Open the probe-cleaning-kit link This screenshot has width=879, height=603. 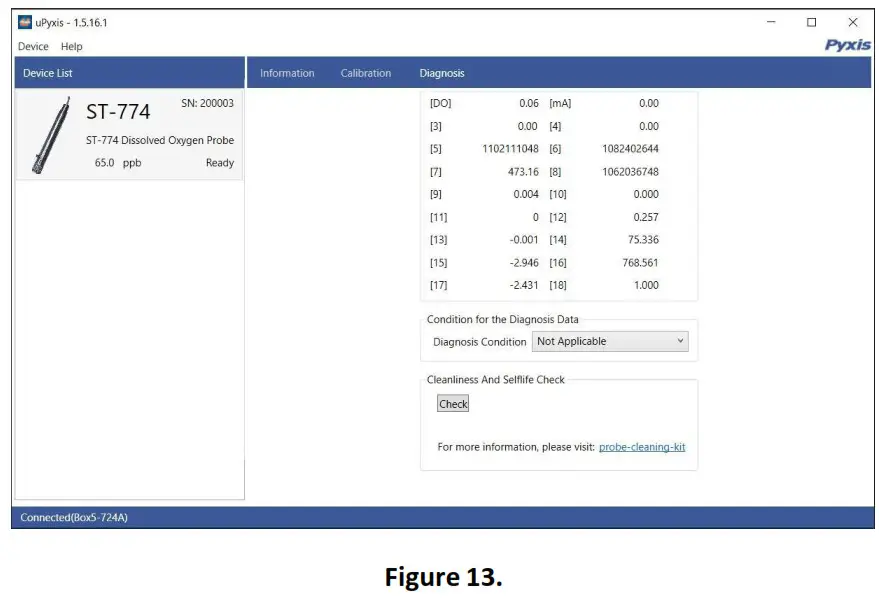642,447
